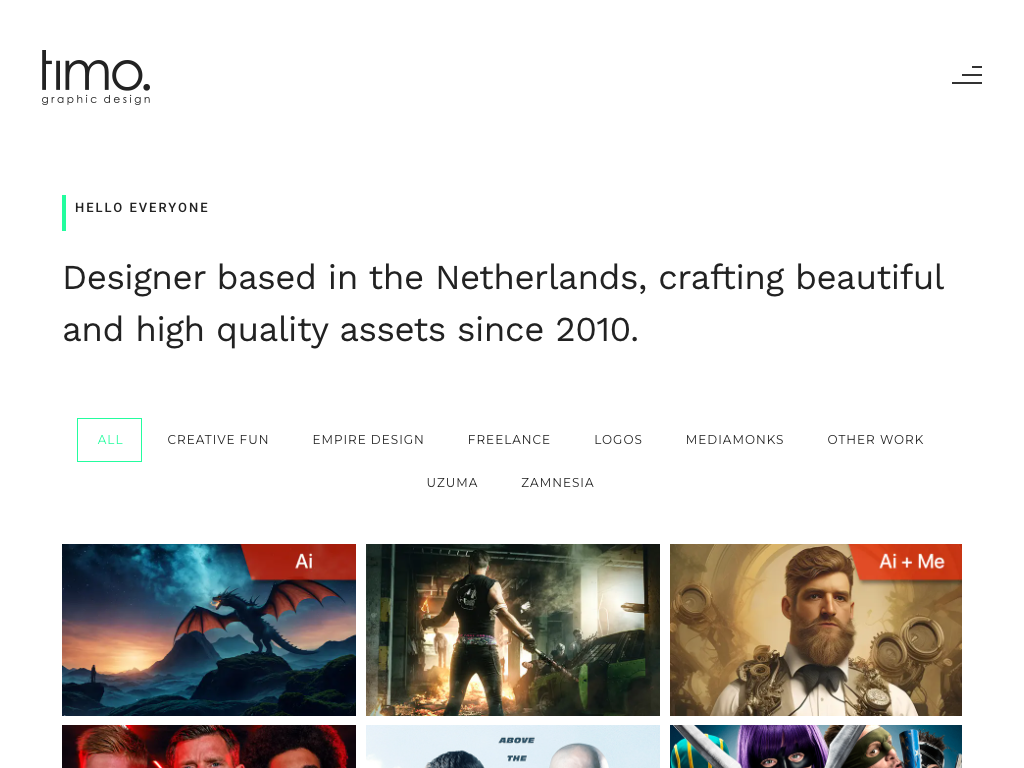Filter by MediaMonks work
This screenshot has width=1024, height=768.
tap(735, 440)
